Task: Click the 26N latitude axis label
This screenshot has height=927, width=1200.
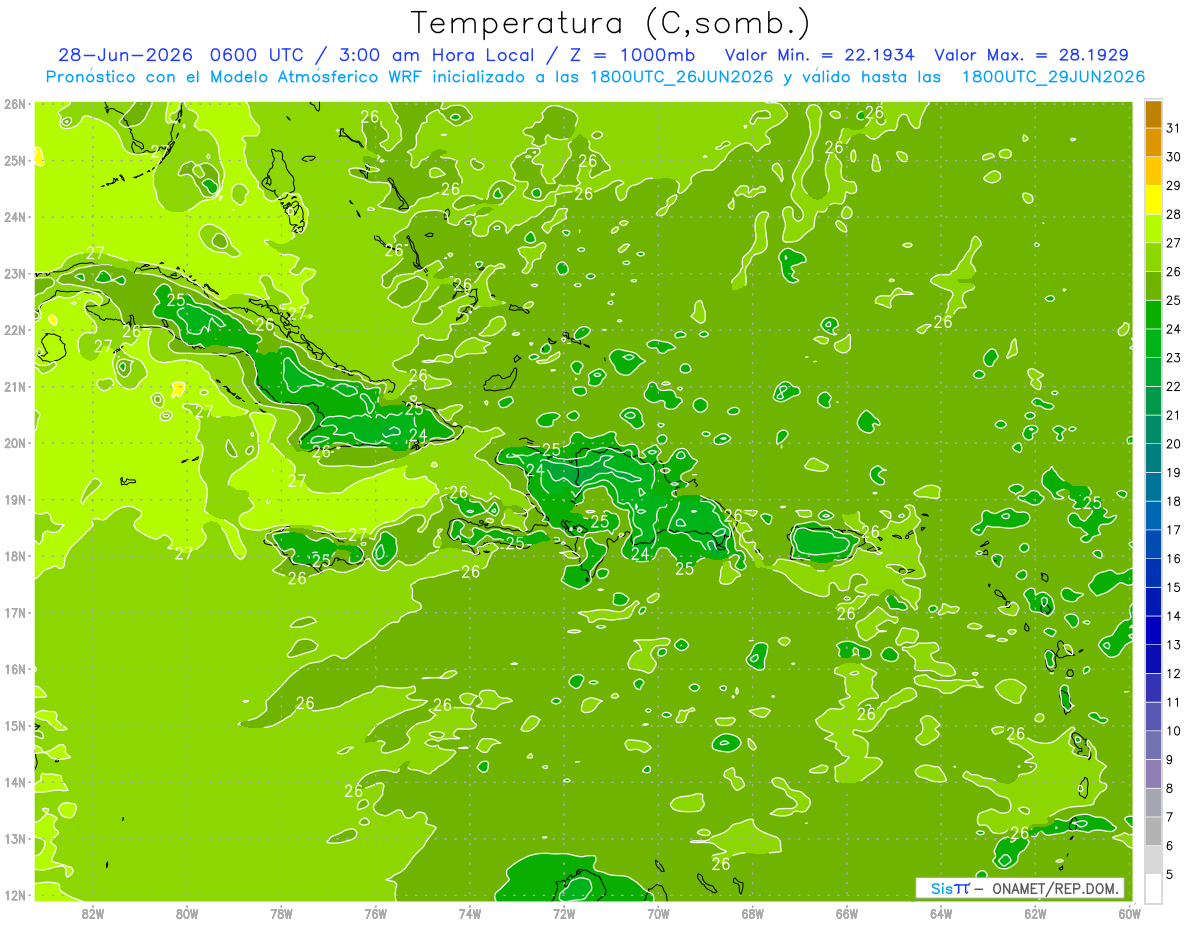Action: (14, 104)
